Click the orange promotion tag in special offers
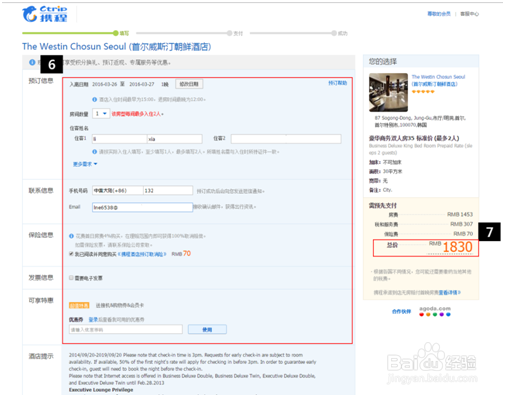The width and height of the screenshot is (505, 397). click(79, 305)
